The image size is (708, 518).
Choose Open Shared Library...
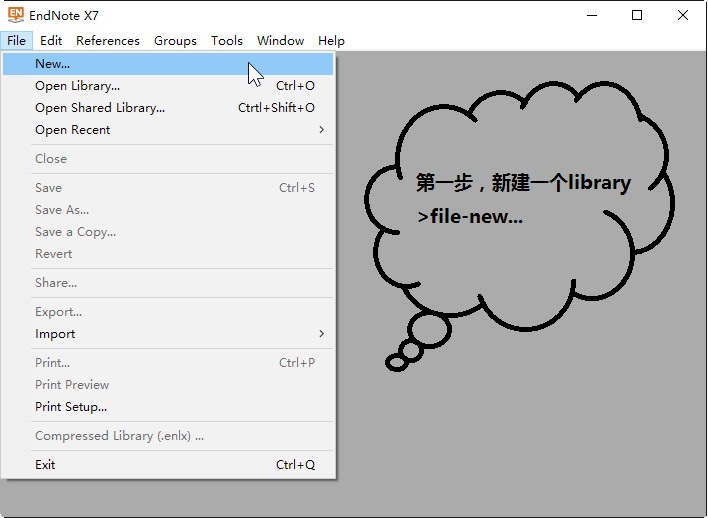coord(168,108)
